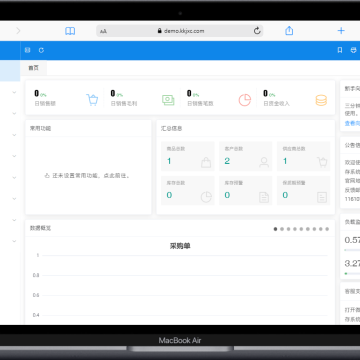The height and width of the screenshot is (360, 360).
Task: Click the pie icon in 库存总数 card
Action: tap(206, 197)
